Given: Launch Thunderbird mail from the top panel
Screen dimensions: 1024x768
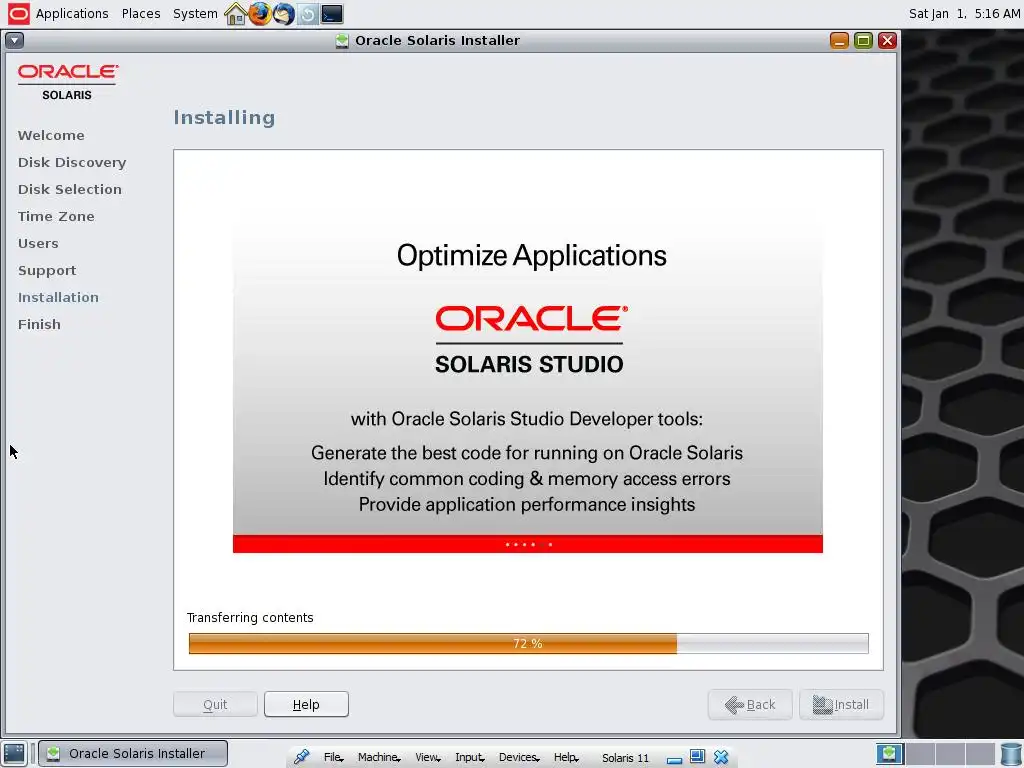Looking at the screenshot, I should [x=283, y=14].
